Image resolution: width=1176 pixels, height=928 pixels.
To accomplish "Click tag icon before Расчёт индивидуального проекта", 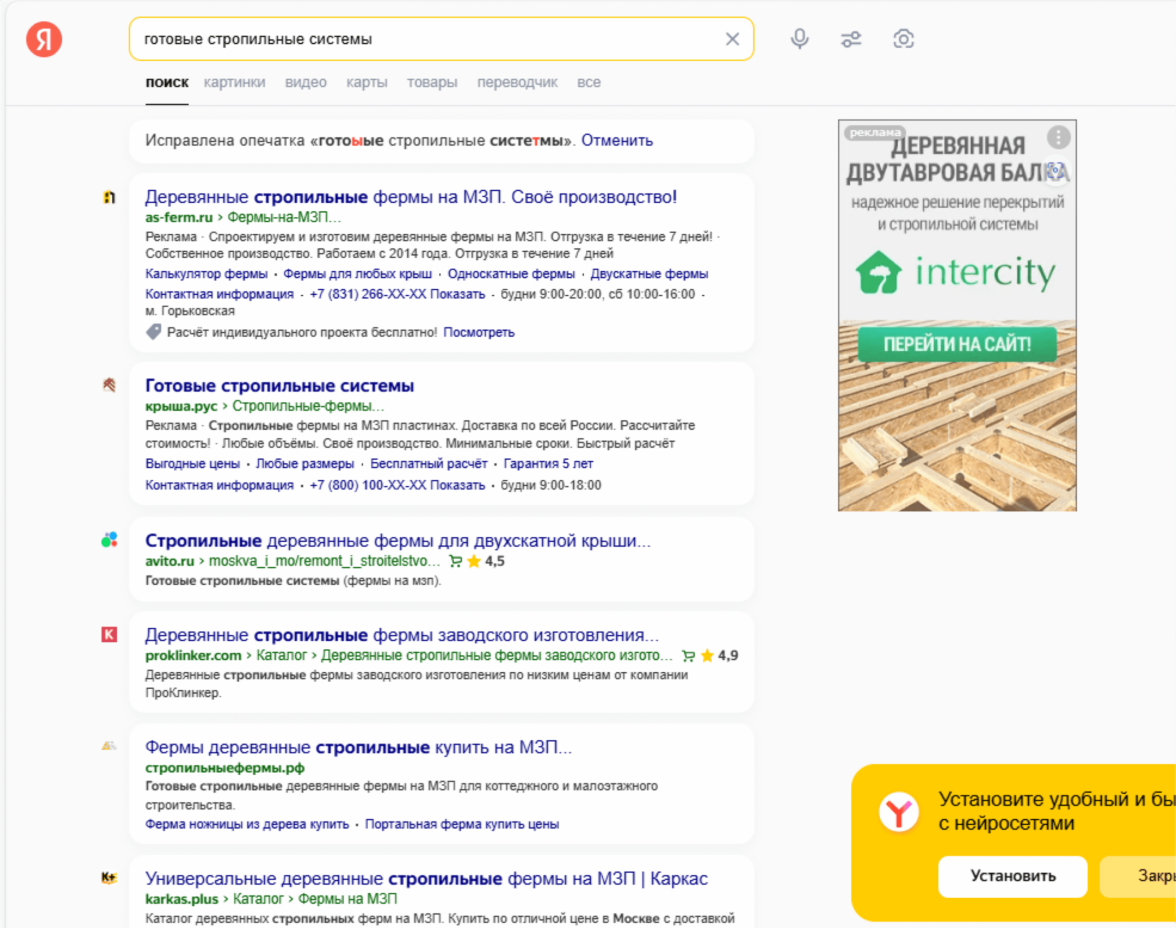I will [153, 332].
